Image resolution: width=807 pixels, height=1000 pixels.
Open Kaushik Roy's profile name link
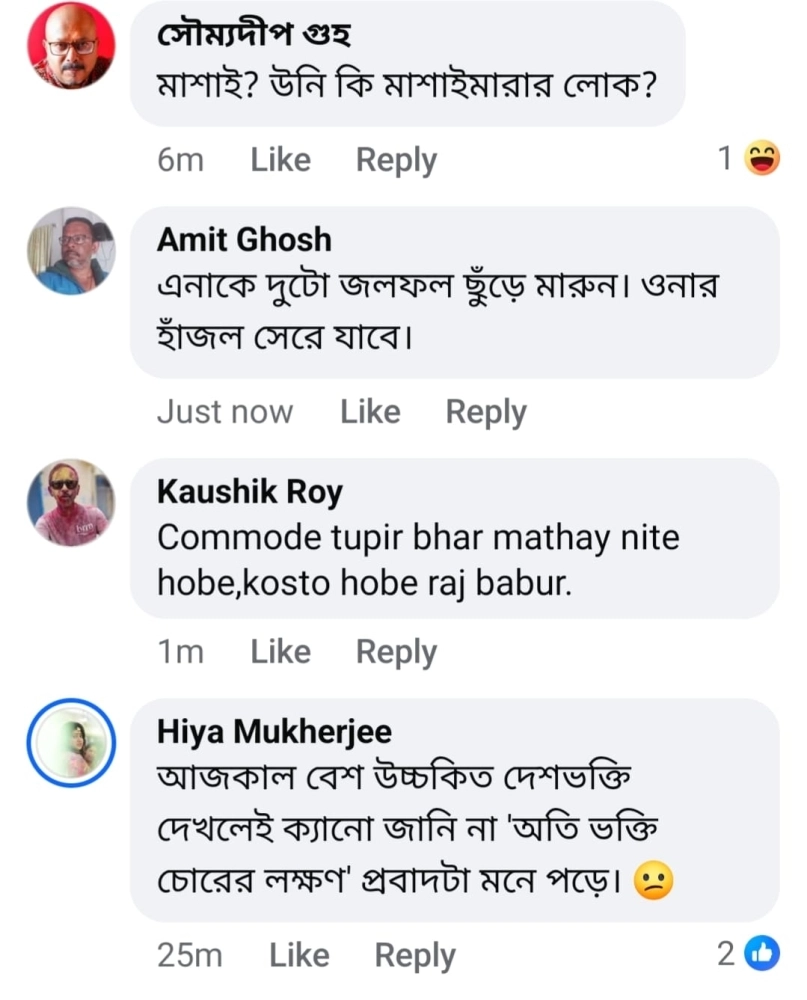(x=250, y=492)
